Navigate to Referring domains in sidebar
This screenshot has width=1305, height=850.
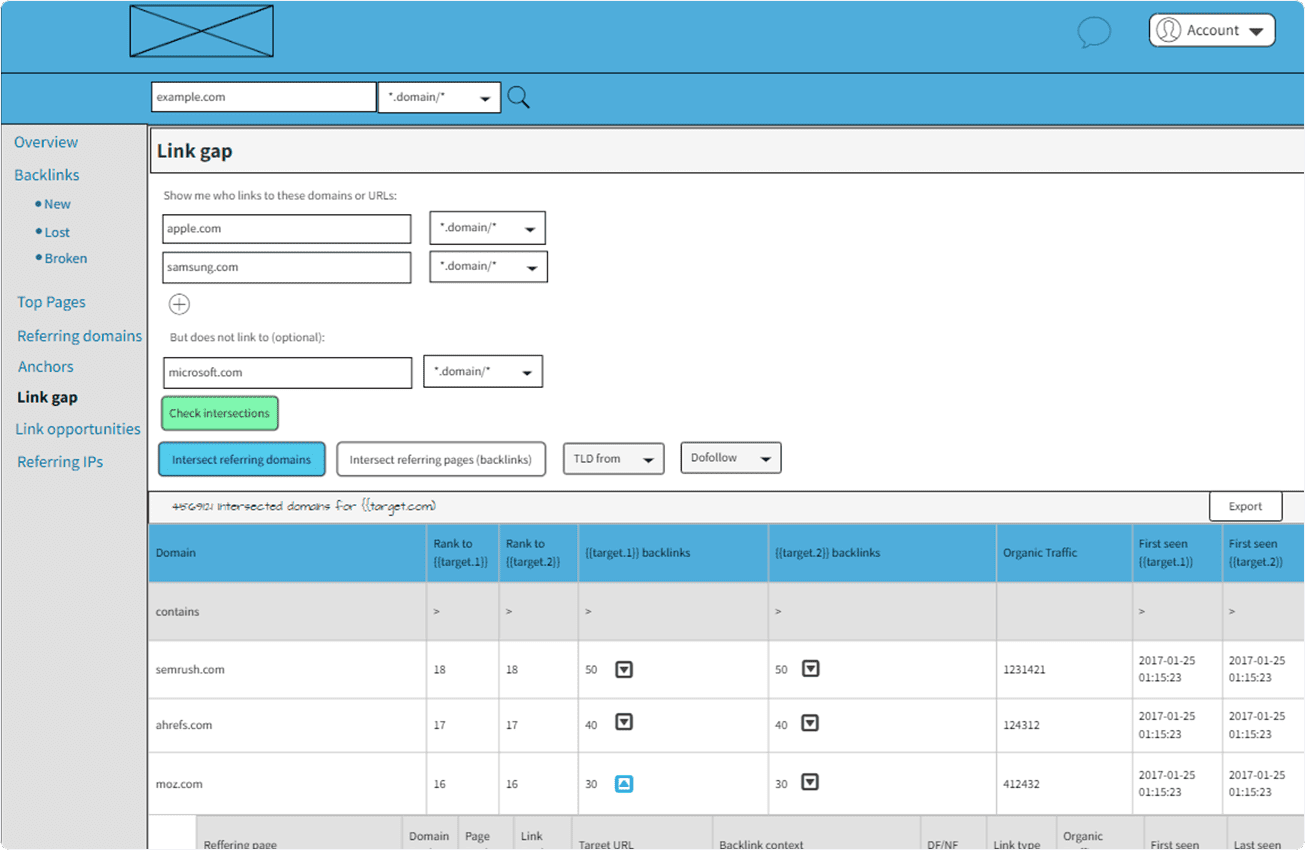pyautogui.click(x=79, y=335)
